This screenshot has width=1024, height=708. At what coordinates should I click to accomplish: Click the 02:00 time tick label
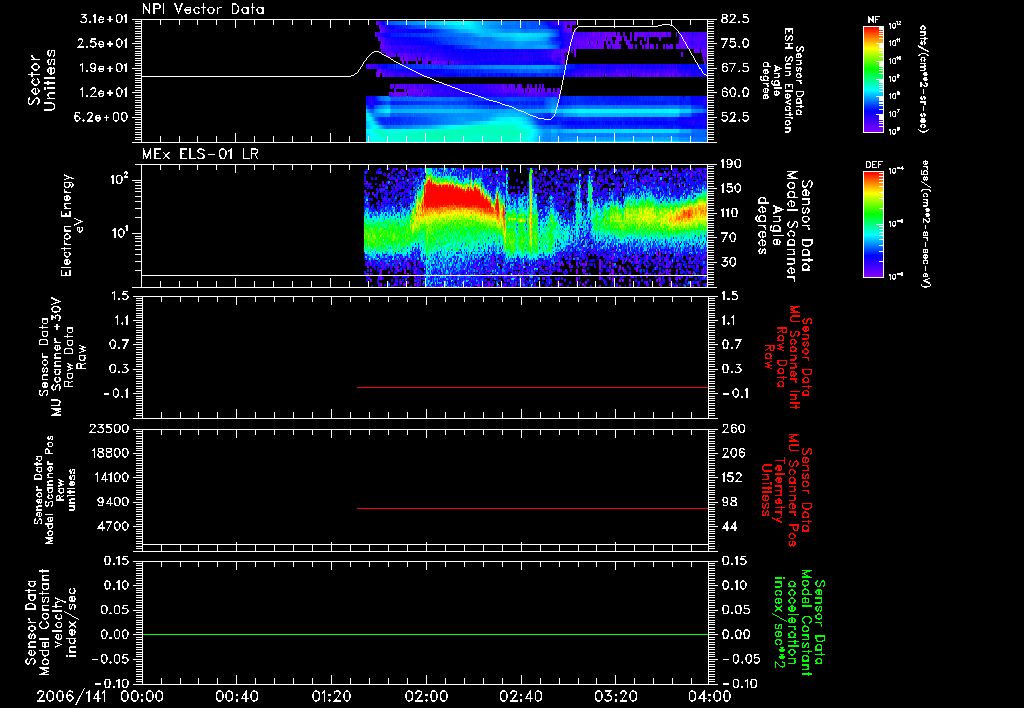(x=426, y=696)
